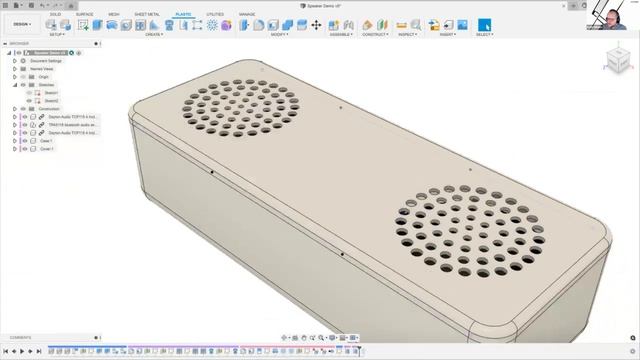Open the CONSTRUCT dropdown label
Screen dimensions: 640x360
pos(375,35)
